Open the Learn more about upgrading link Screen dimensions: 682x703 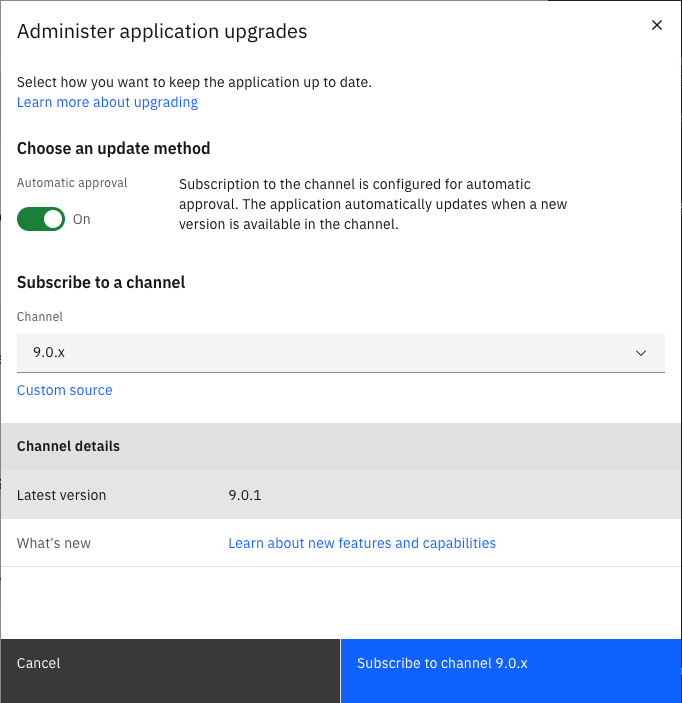click(107, 102)
